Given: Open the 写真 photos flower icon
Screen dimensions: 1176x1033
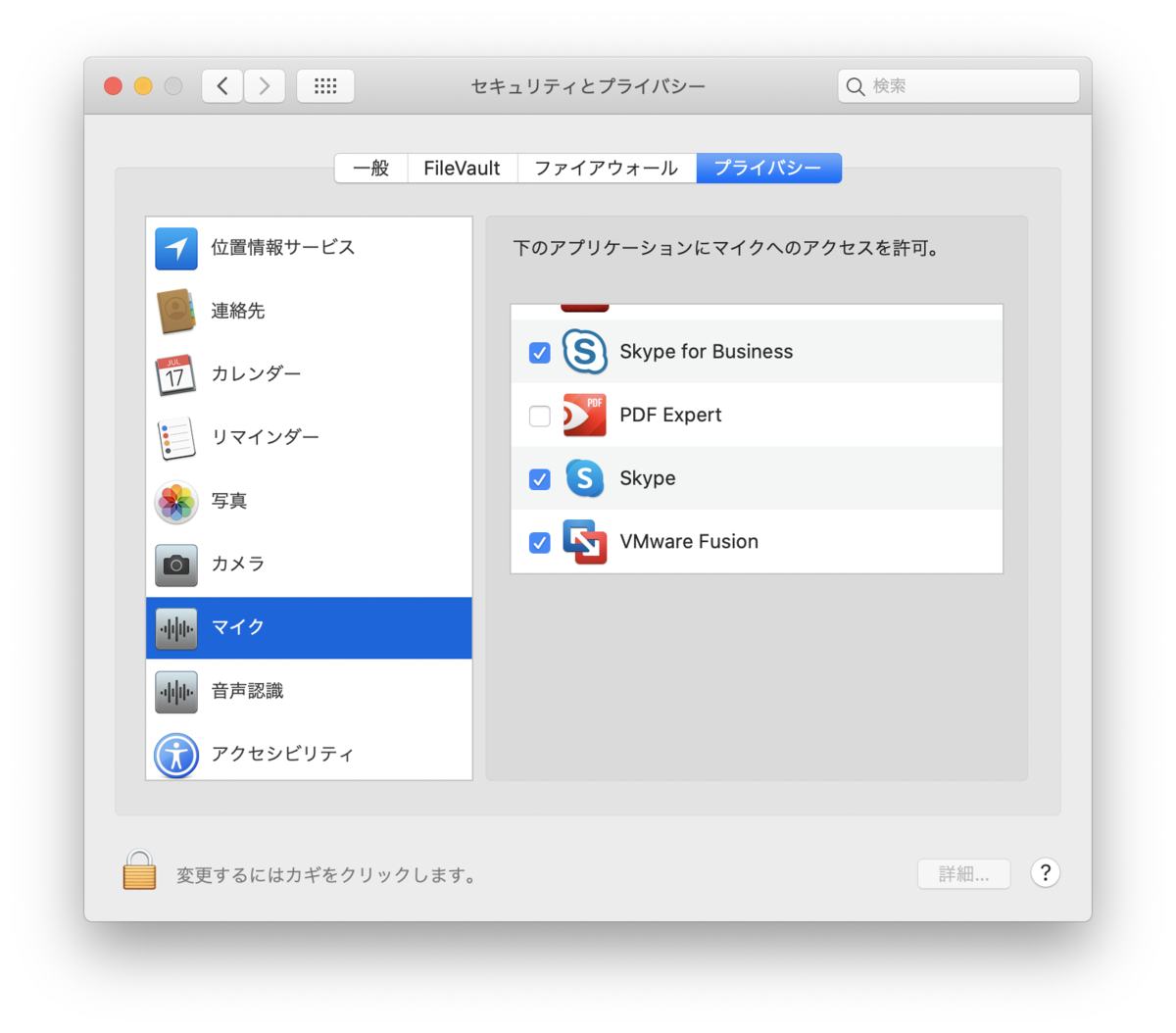Looking at the screenshot, I should pos(176,502).
